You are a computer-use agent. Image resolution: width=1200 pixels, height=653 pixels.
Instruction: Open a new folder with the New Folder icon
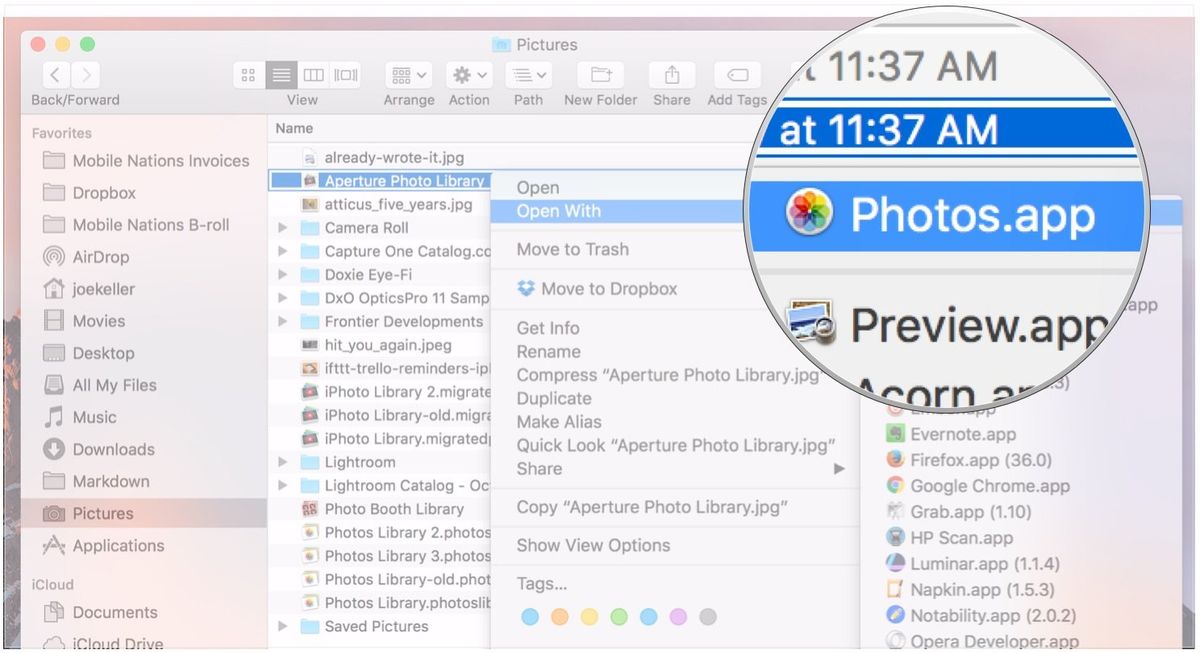point(599,74)
